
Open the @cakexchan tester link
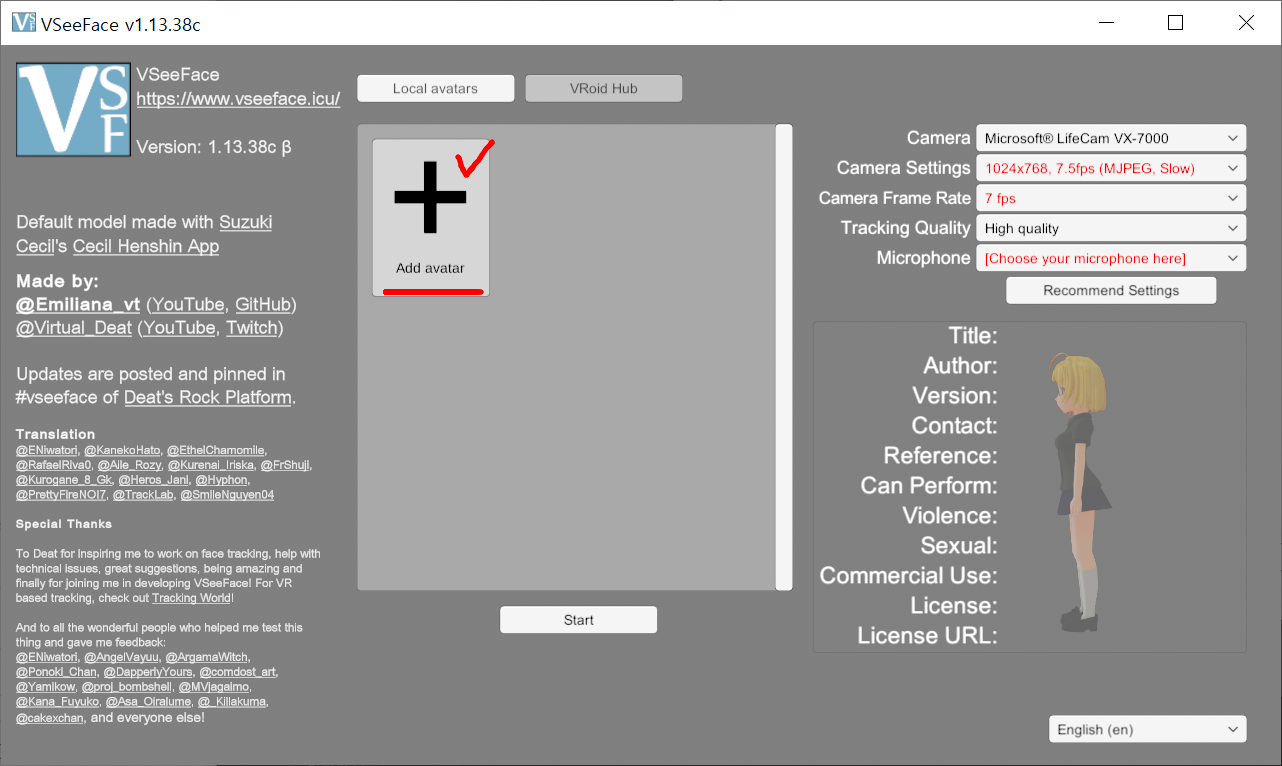point(50,717)
